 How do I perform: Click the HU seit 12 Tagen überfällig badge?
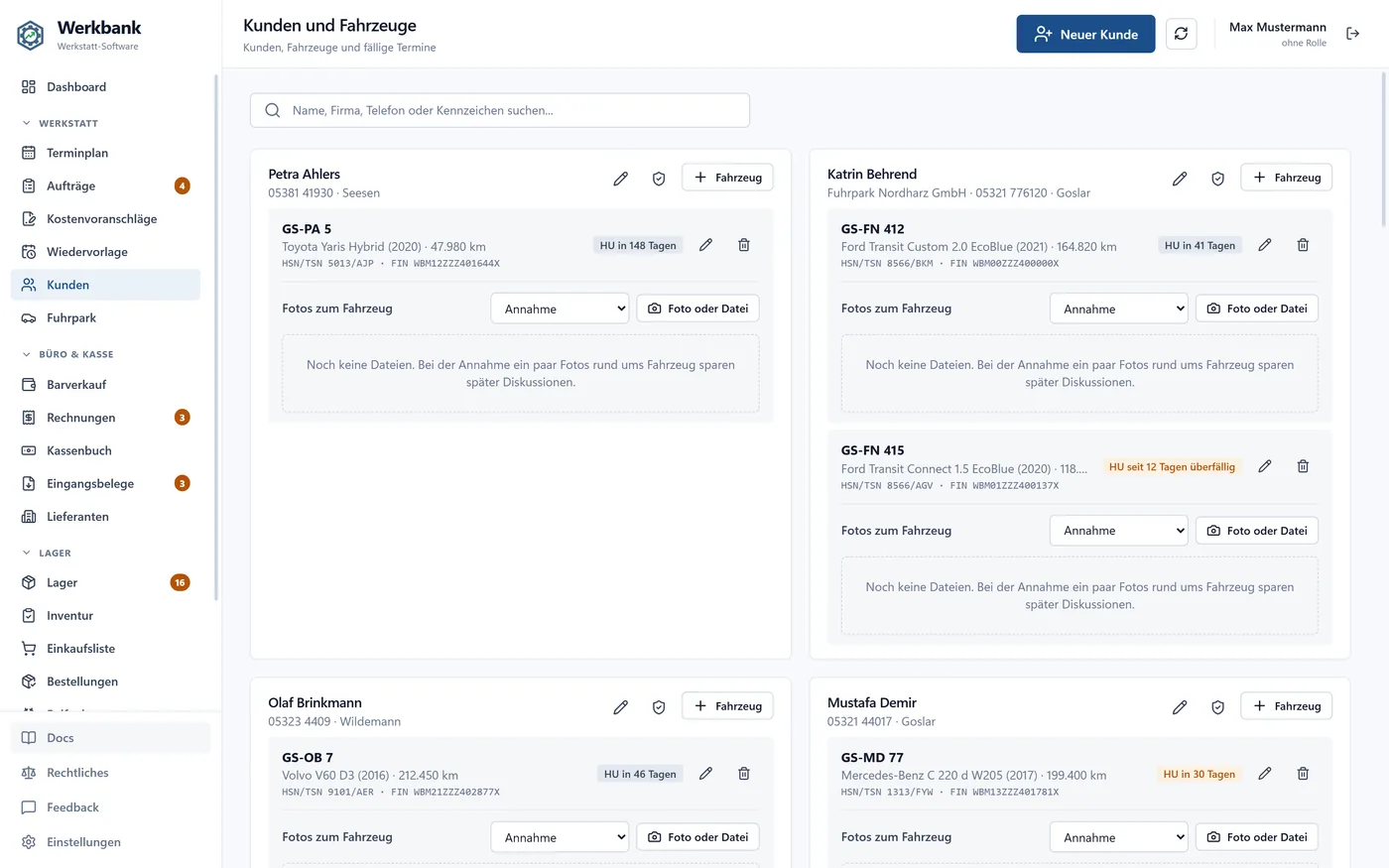tap(1172, 466)
